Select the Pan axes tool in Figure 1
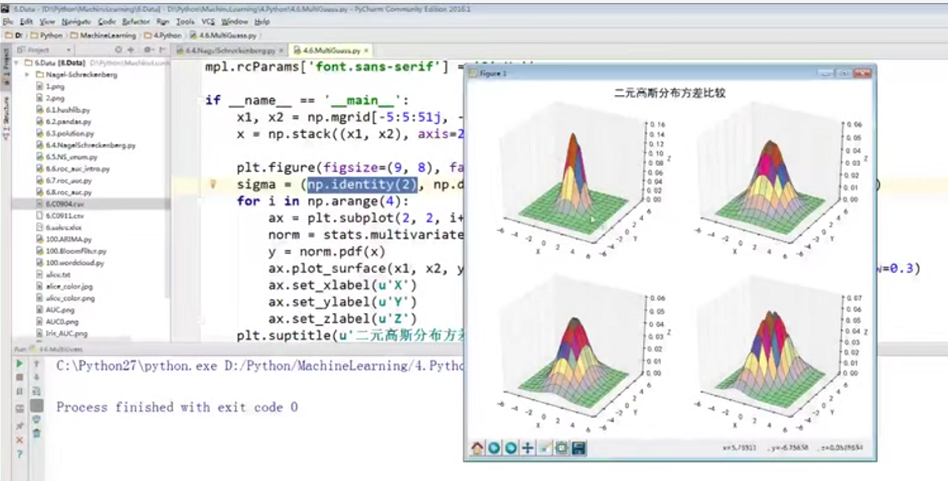This screenshot has width=948, height=481. tap(528, 448)
